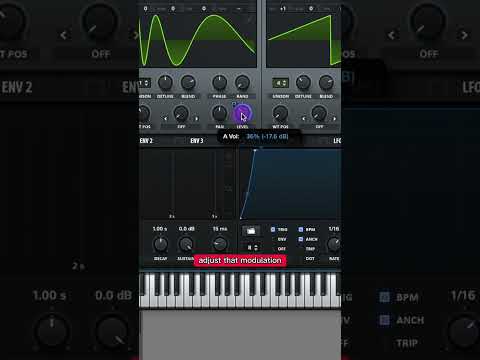Click the envelope Decay knob

[x=160, y=244]
